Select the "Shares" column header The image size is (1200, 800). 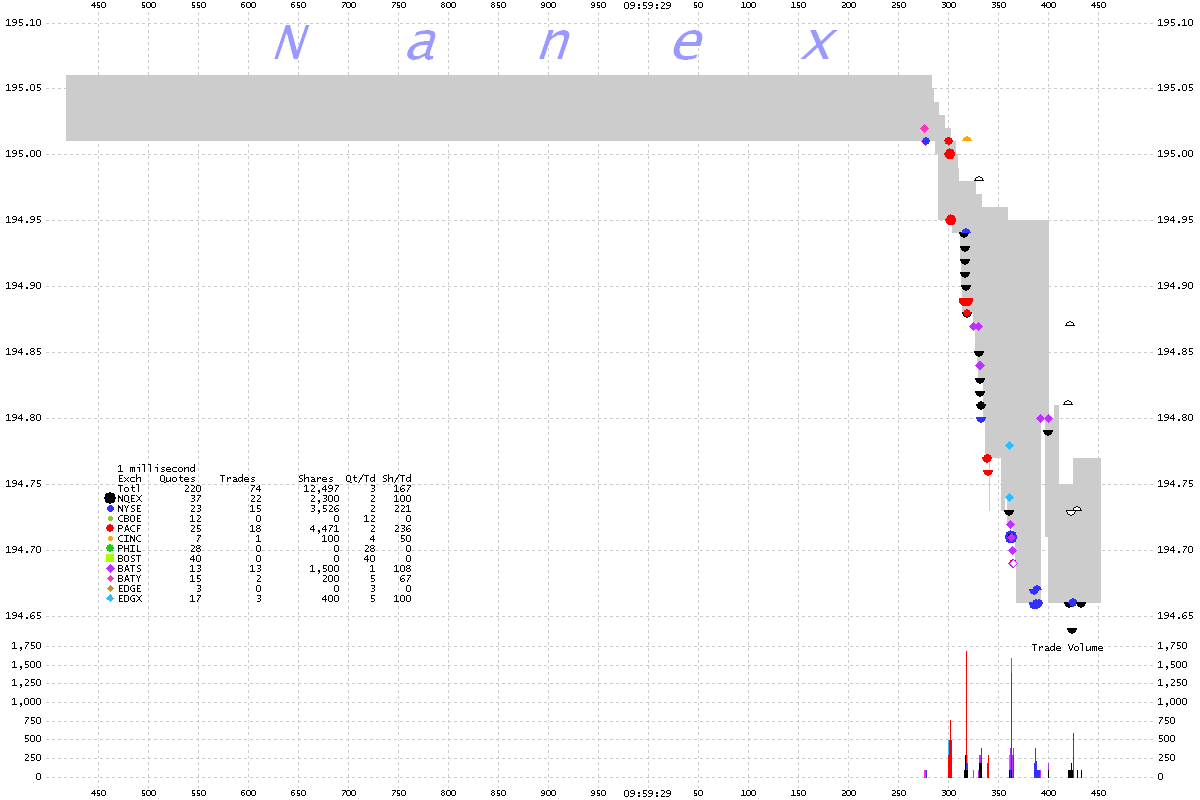click(316, 478)
